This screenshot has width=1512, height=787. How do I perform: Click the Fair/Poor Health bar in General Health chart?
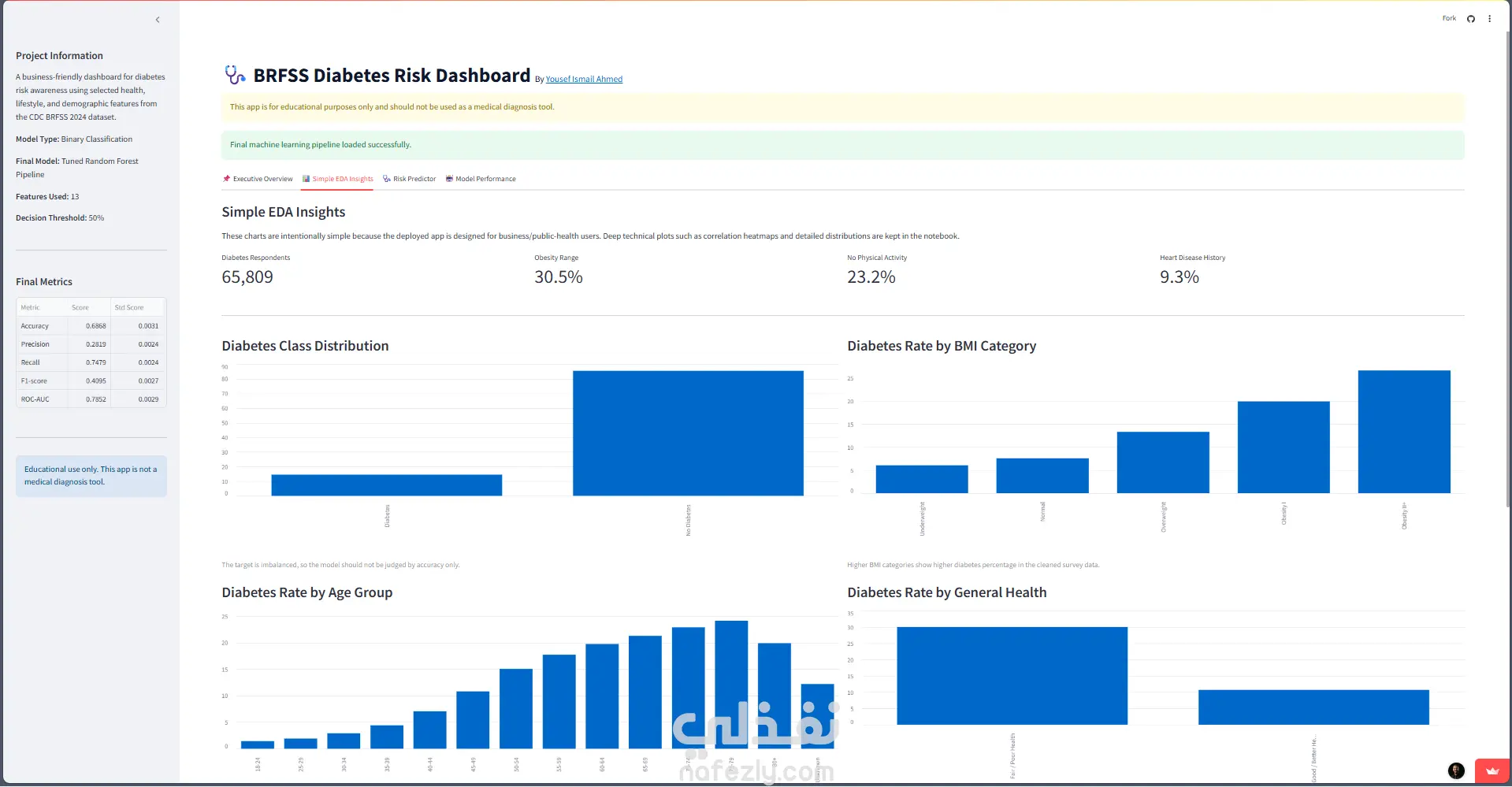(1012, 676)
